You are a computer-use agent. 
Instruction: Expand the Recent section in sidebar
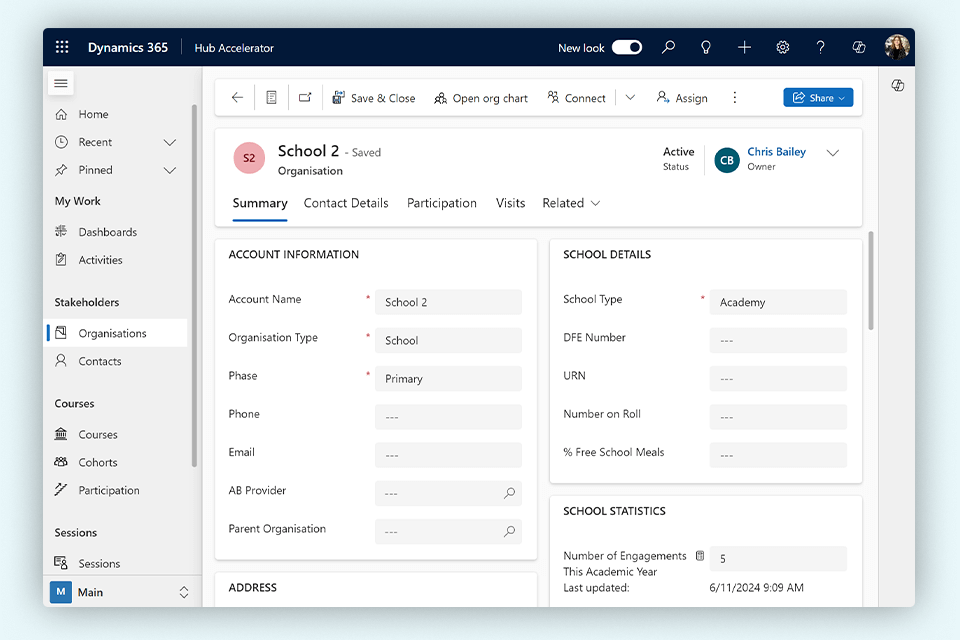tap(169, 142)
